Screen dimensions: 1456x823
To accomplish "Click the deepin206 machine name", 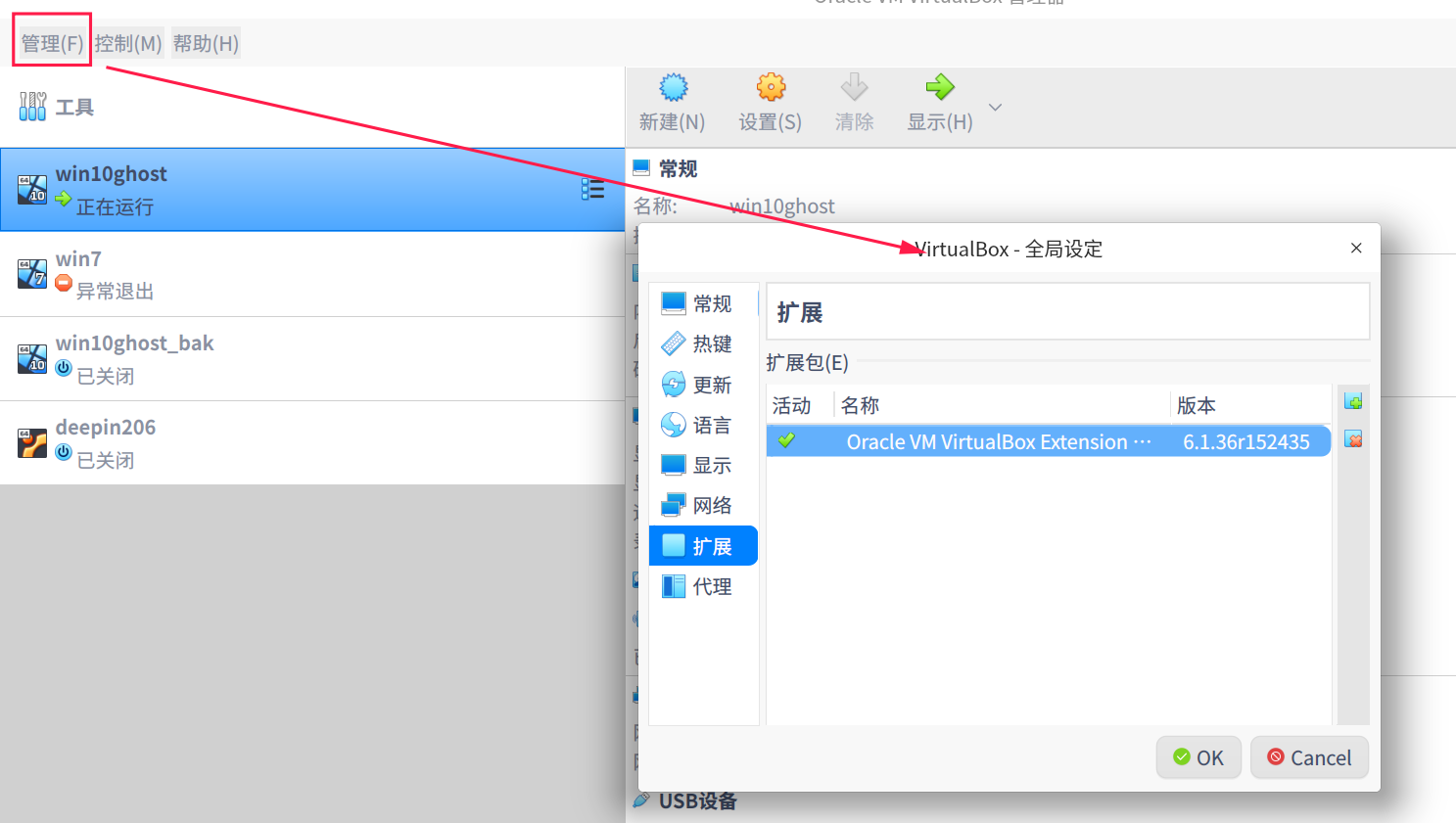I will point(106,428).
